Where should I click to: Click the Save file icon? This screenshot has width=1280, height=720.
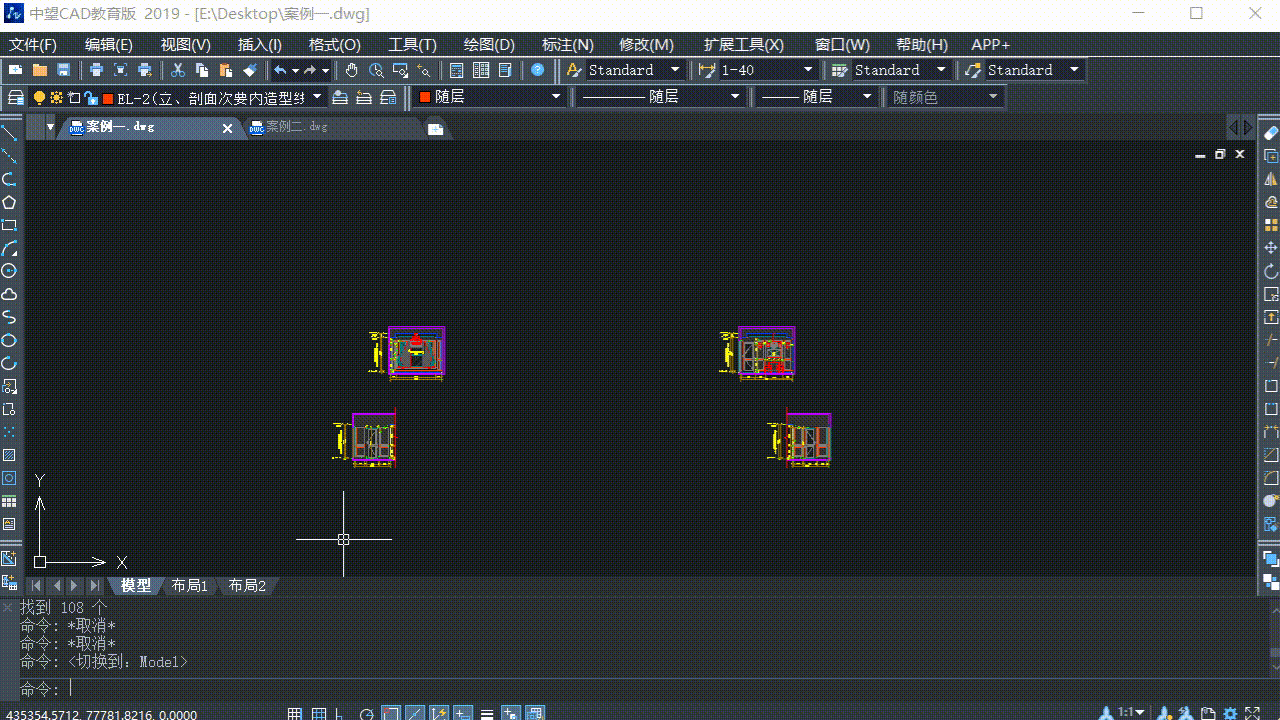[x=63, y=70]
